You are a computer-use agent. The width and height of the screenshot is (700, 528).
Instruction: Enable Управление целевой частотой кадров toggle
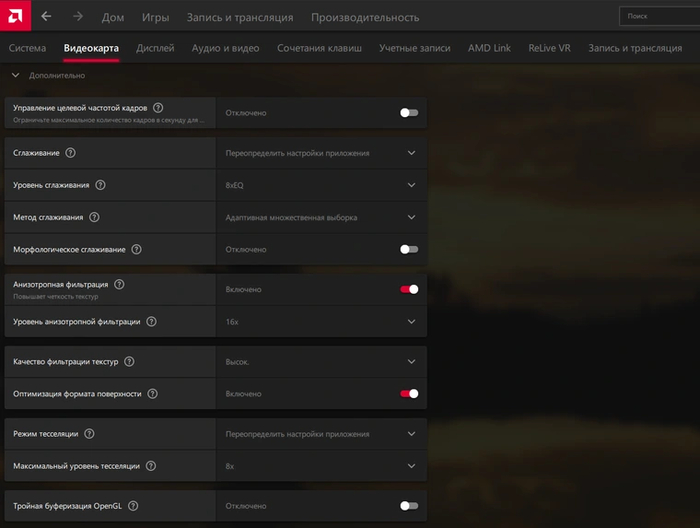coord(409,113)
